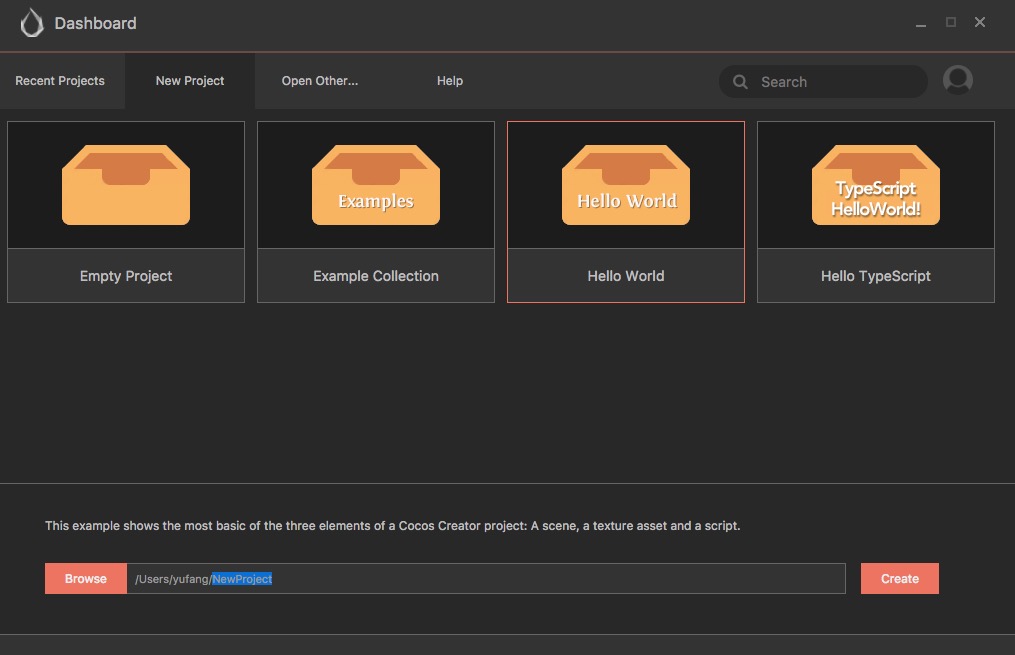
Task: Maximize the Dashboard window
Action: pos(950,22)
